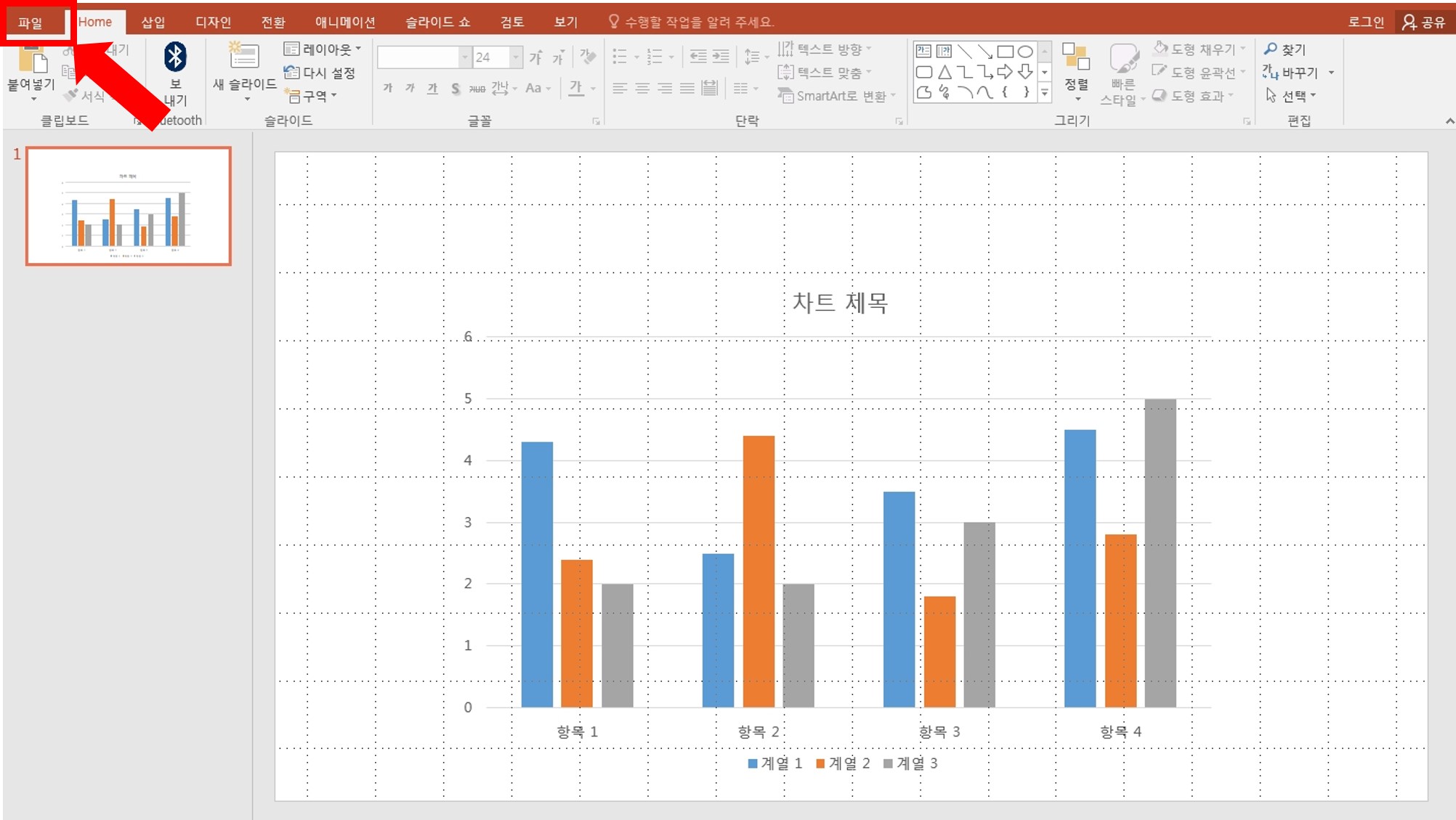This screenshot has height=820, width=1456.
Task: Click the Share (공유) button
Action: pyautogui.click(x=1424, y=23)
